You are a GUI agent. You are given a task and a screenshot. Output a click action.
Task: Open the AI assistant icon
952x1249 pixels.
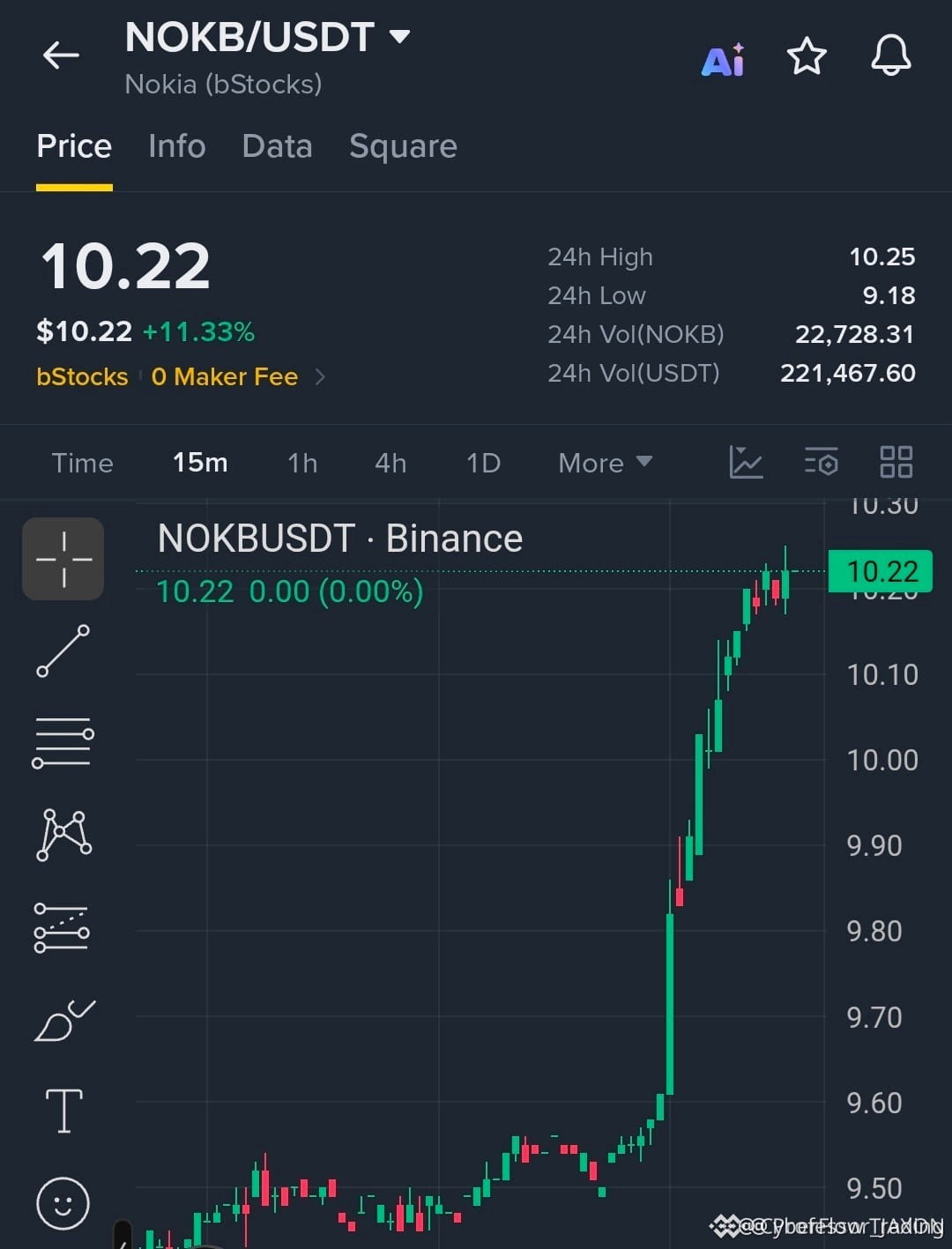pyautogui.click(x=723, y=60)
